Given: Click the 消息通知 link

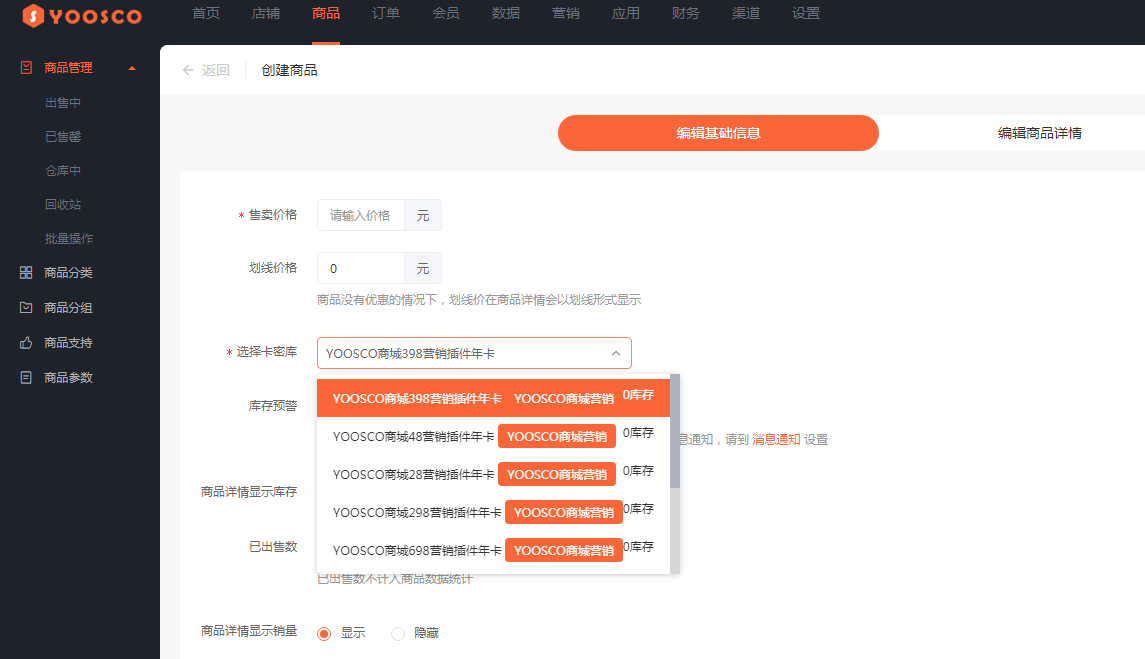Looking at the screenshot, I should pyautogui.click(x=776, y=440).
